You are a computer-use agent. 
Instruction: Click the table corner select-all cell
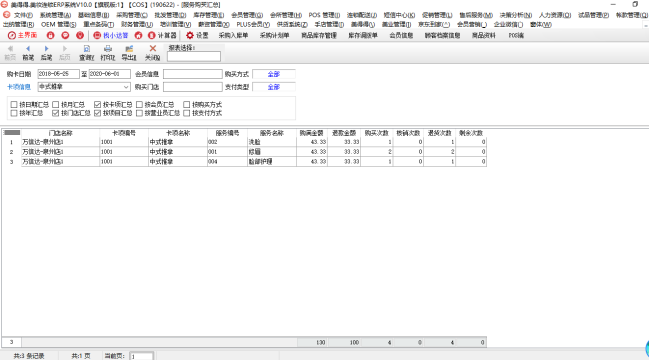tap(12, 133)
